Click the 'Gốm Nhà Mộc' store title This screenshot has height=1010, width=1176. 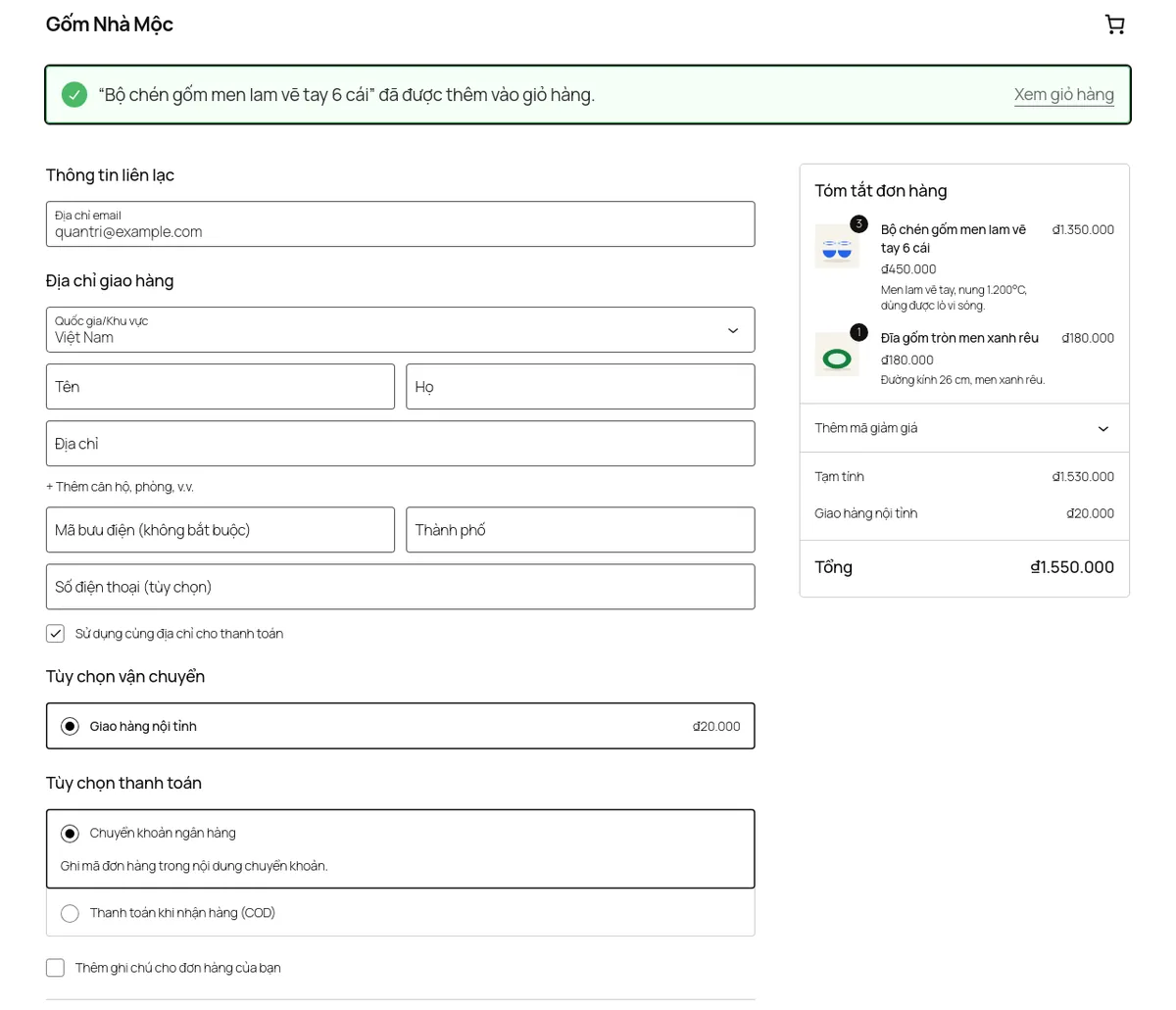[110, 24]
